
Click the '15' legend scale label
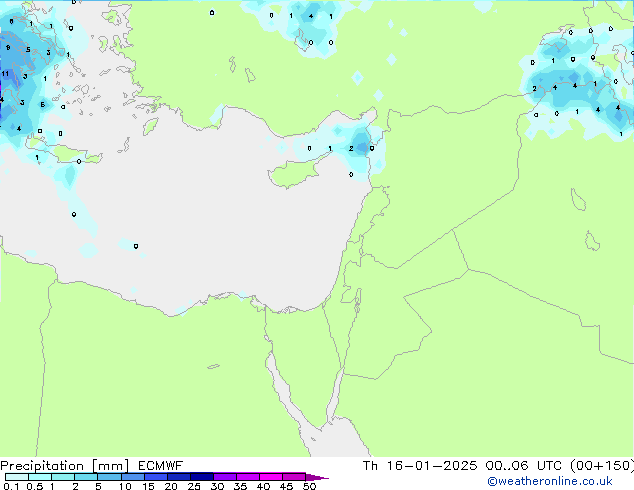(148, 486)
